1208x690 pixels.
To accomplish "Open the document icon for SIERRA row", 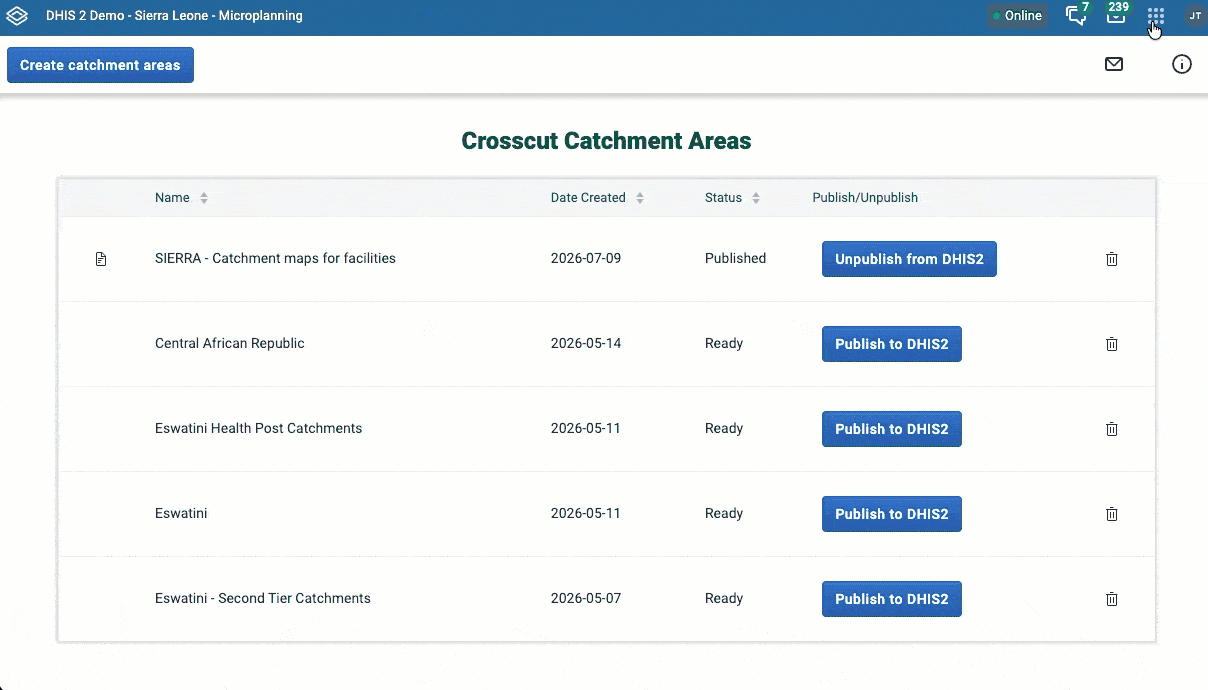I will (100, 259).
